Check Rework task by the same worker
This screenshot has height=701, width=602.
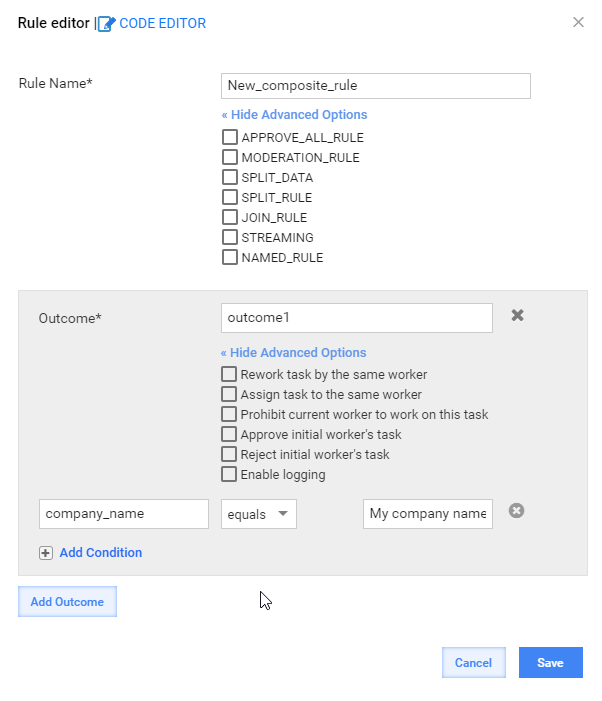[x=229, y=374]
